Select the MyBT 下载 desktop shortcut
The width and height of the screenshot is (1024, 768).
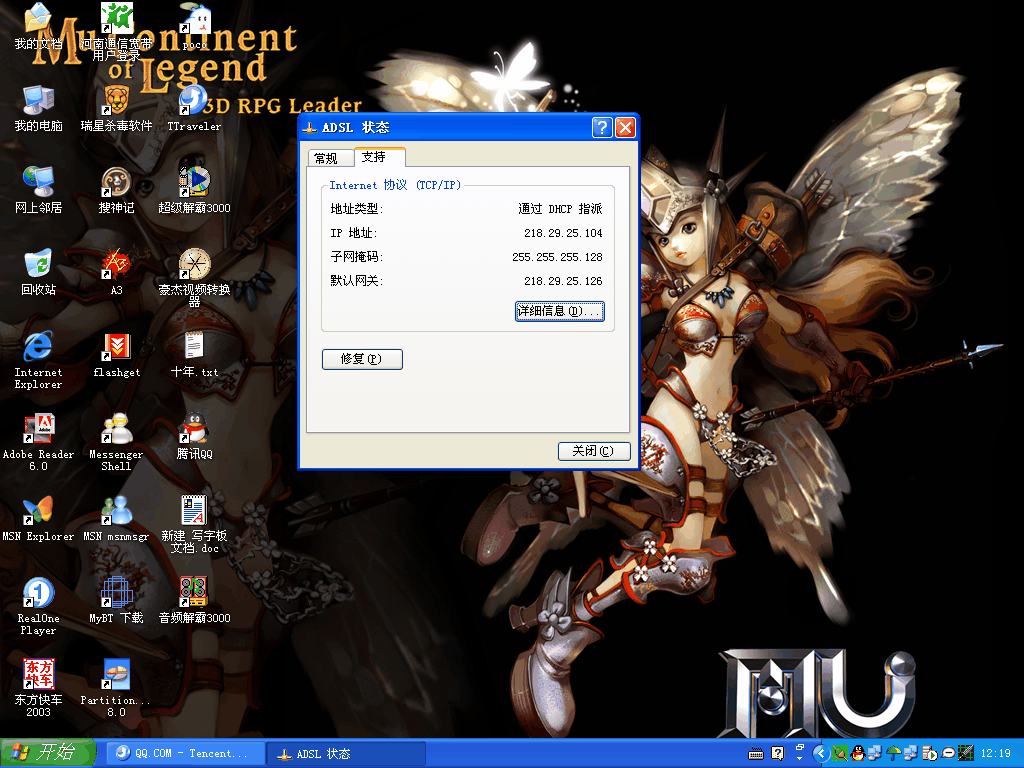(116, 601)
